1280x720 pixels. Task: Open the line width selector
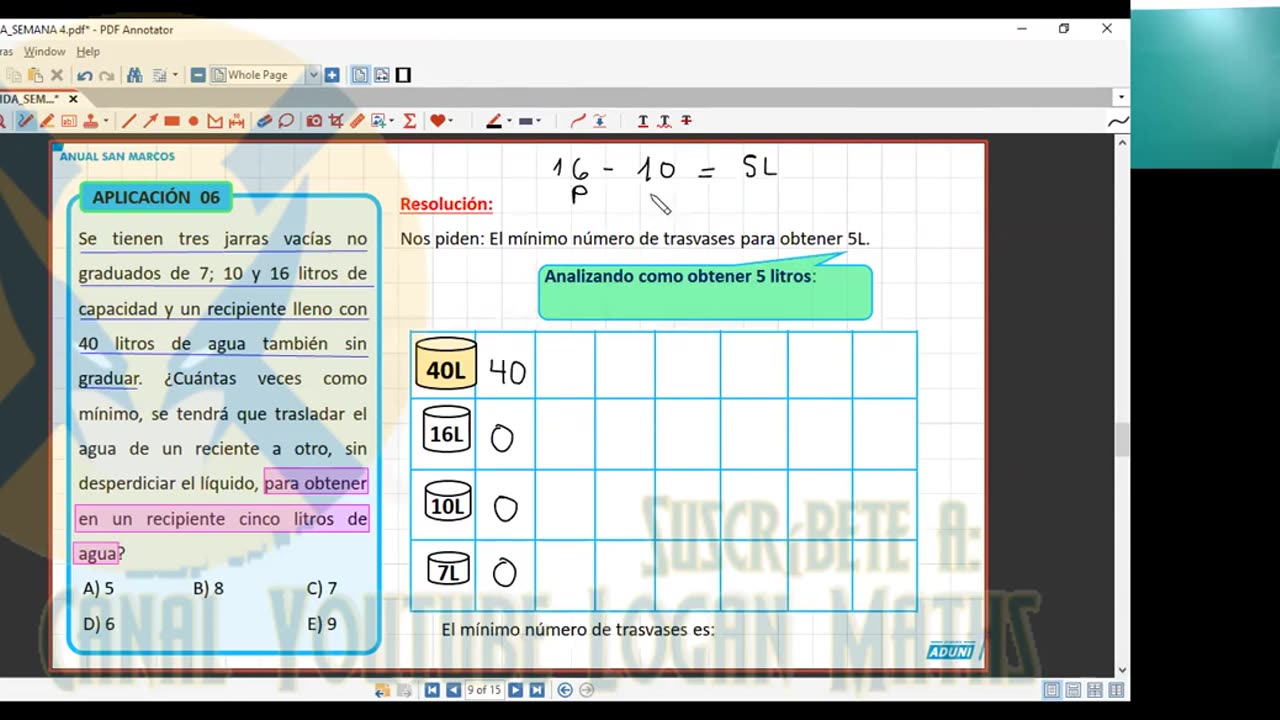click(x=526, y=121)
